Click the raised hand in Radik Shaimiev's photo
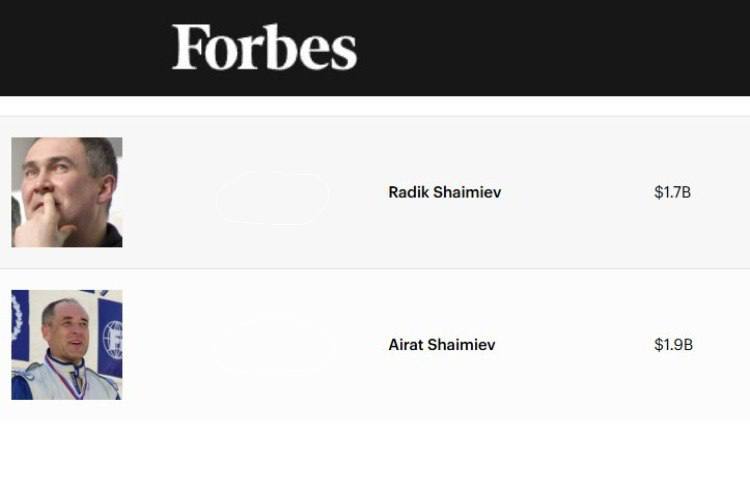Viewport: 750px width, 500px height. (x=40, y=225)
